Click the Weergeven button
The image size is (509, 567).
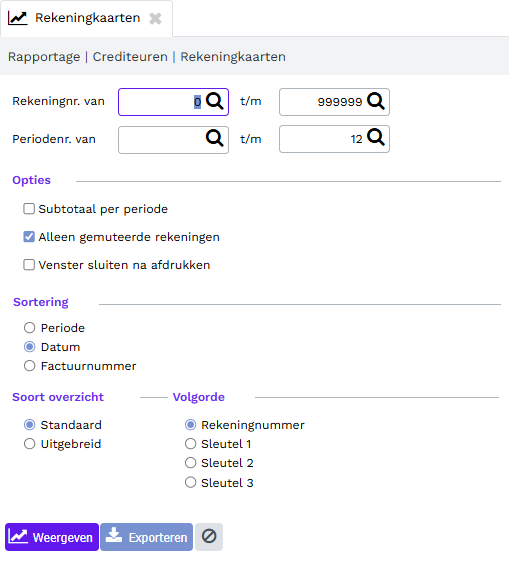coord(52,537)
